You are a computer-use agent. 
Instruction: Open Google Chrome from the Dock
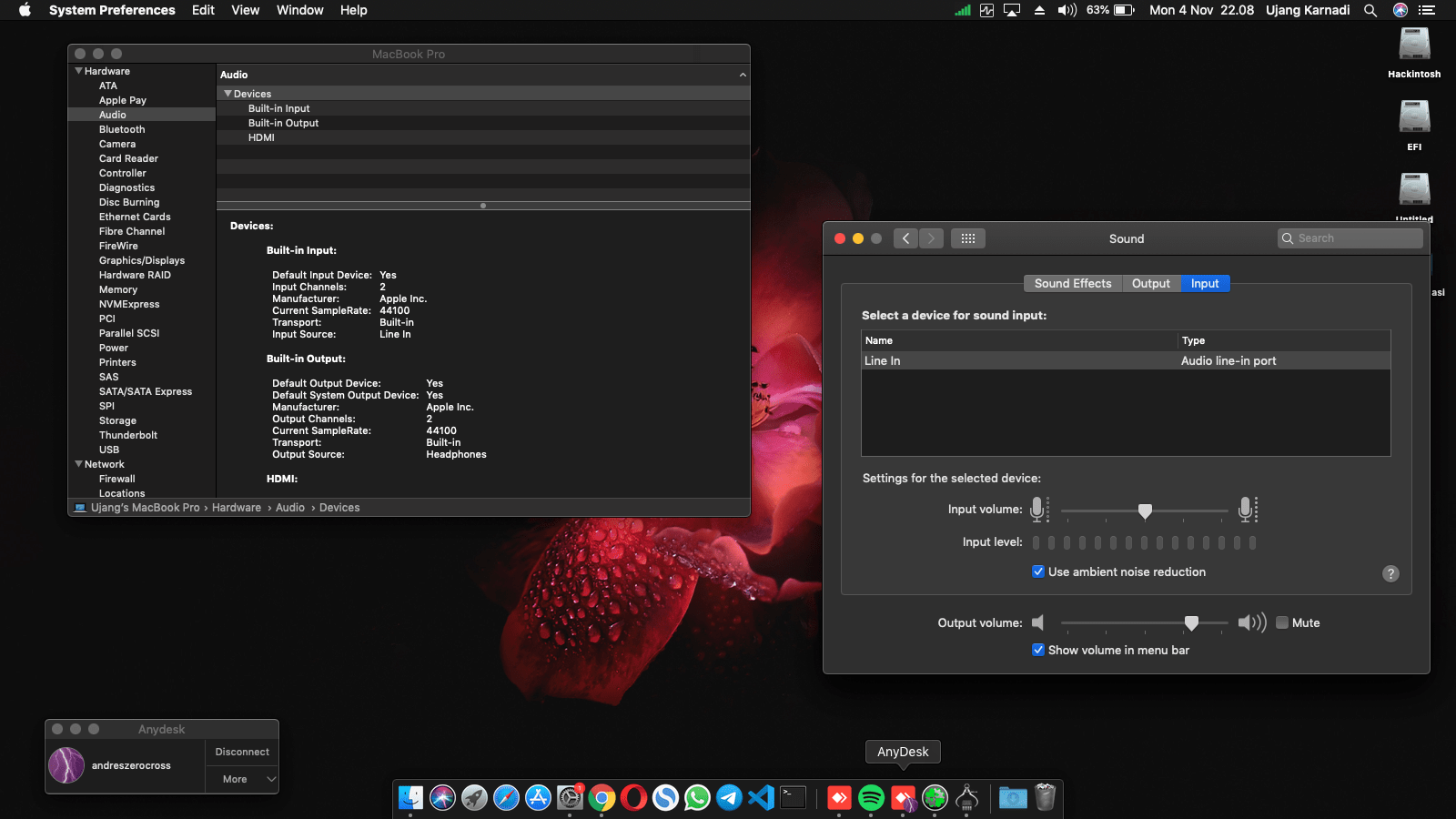[602, 798]
